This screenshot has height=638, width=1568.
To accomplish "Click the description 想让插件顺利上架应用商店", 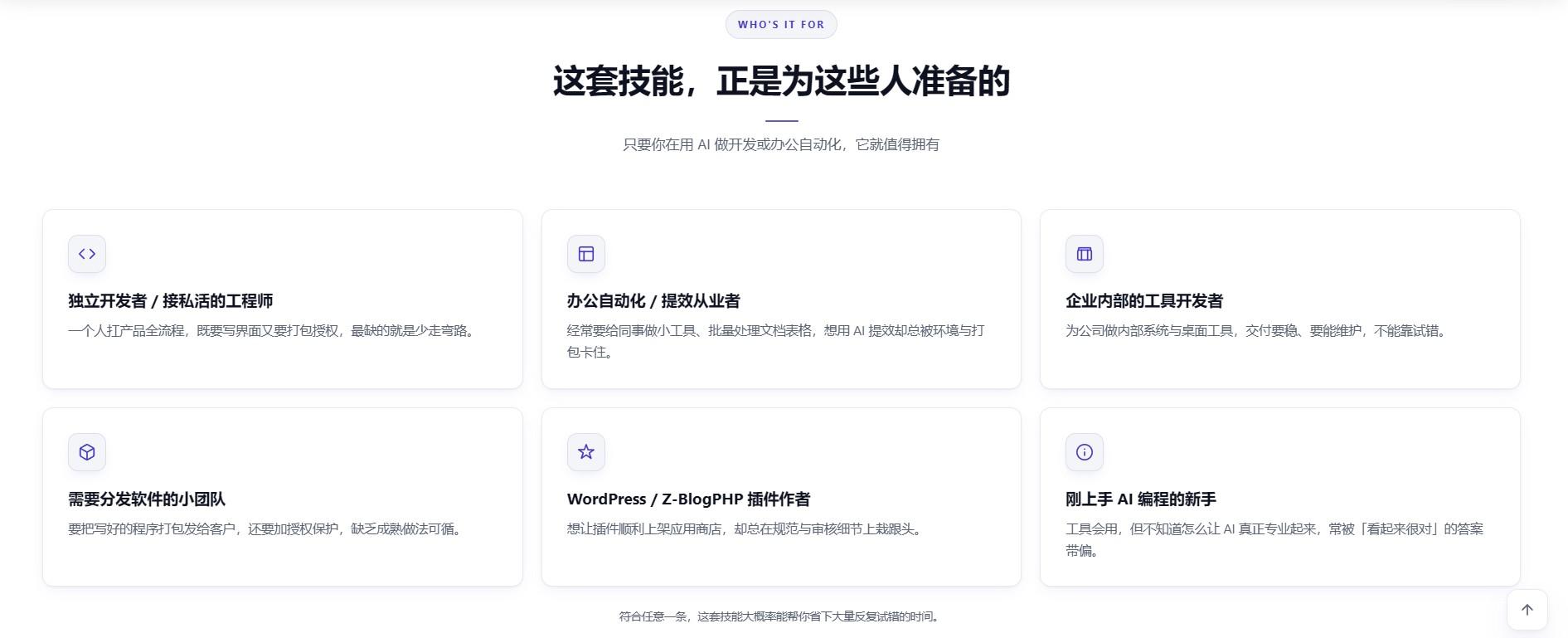I will [x=746, y=529].
